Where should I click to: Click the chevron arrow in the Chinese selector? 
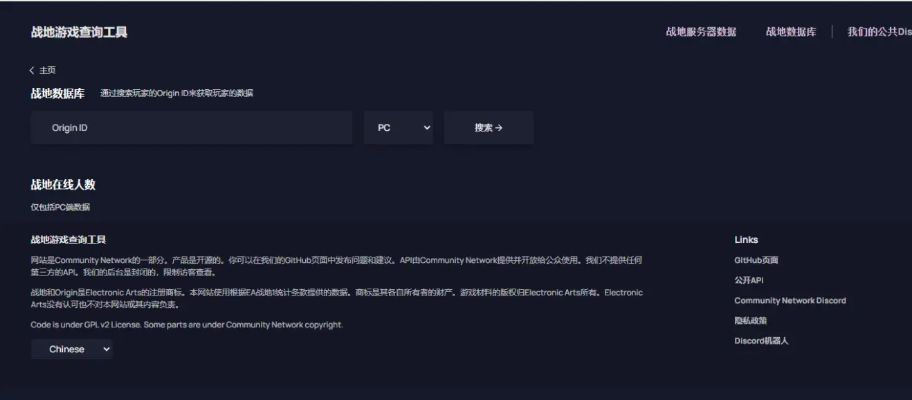pyautogui.click(x=105, y=349)
